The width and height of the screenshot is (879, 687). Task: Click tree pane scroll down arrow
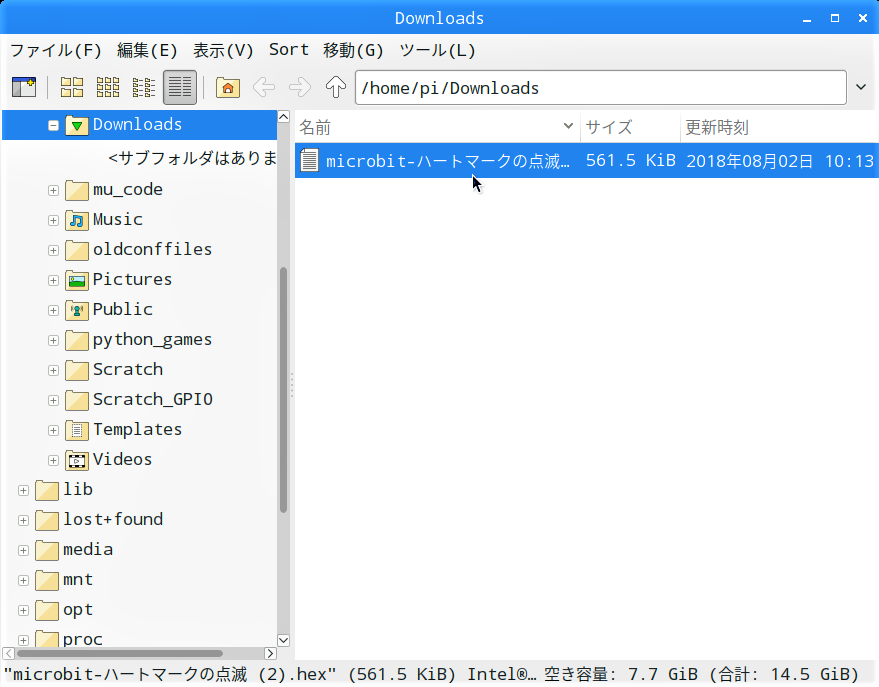click(x=284, y=640)
